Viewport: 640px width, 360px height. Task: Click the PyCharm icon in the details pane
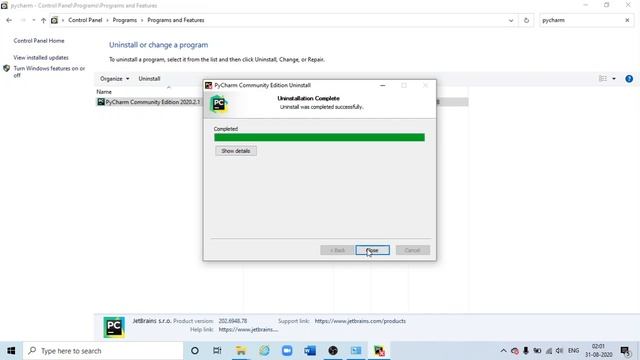[114, 327]
